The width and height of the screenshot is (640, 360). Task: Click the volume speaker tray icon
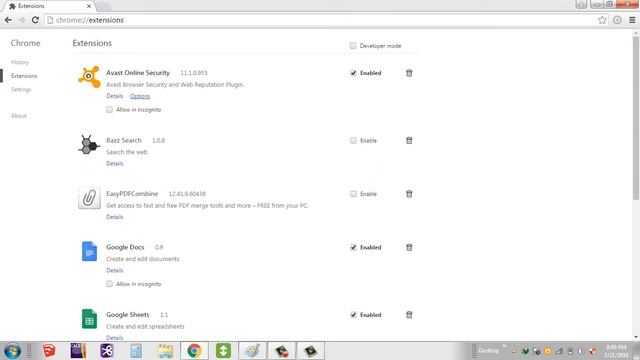tap(581, 351)
